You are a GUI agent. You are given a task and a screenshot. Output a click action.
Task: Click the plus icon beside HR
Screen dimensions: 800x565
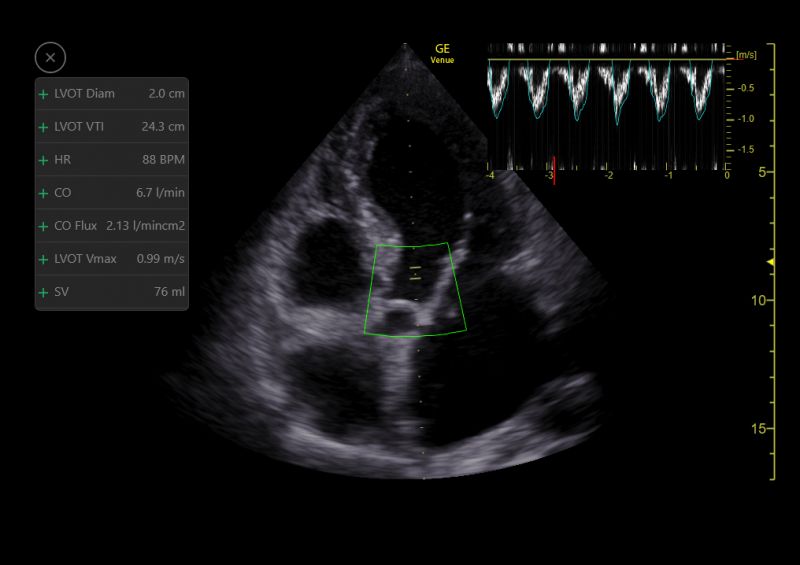click(x=43, y=160)
